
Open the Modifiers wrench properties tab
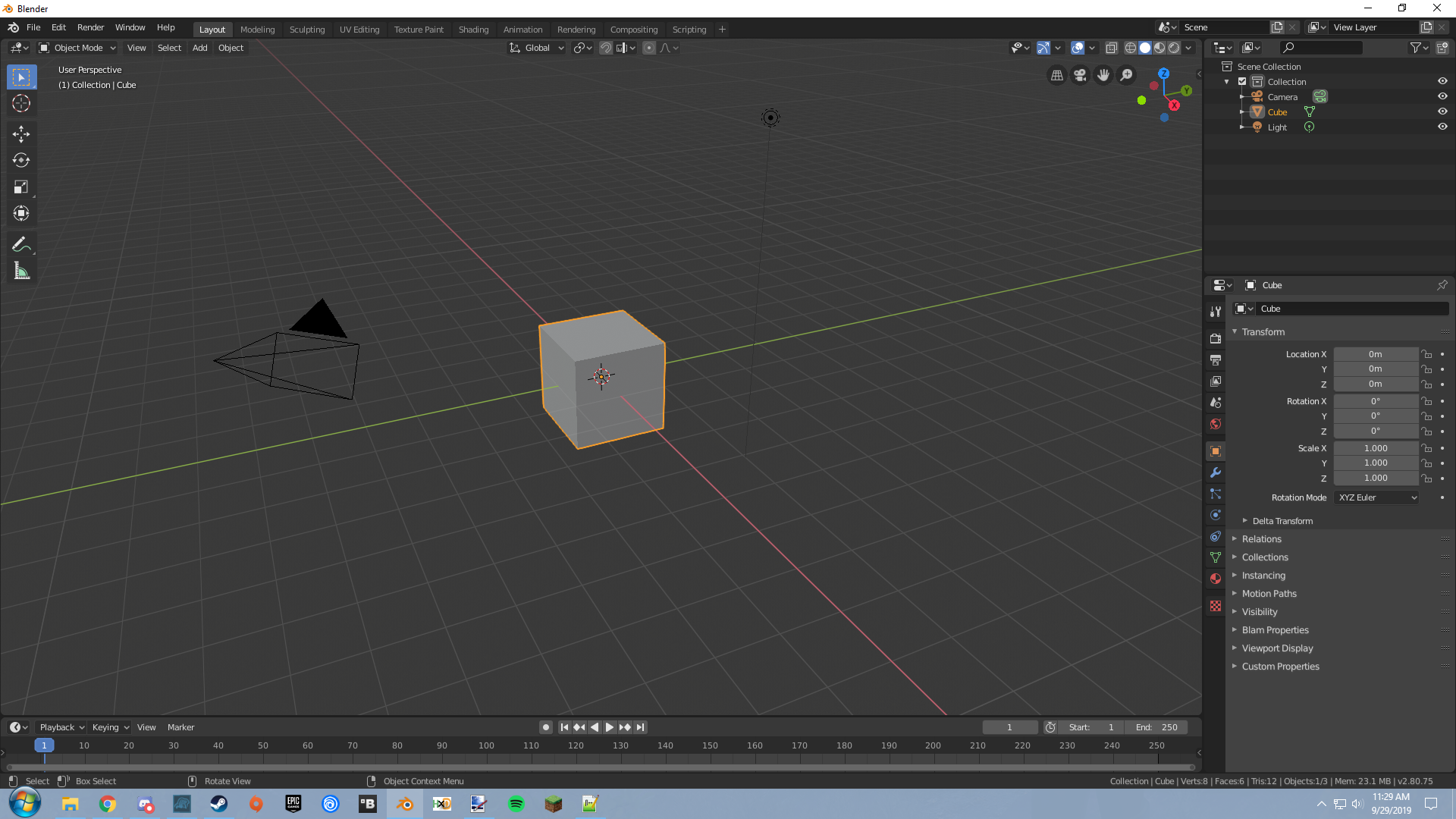(1216, 472)
